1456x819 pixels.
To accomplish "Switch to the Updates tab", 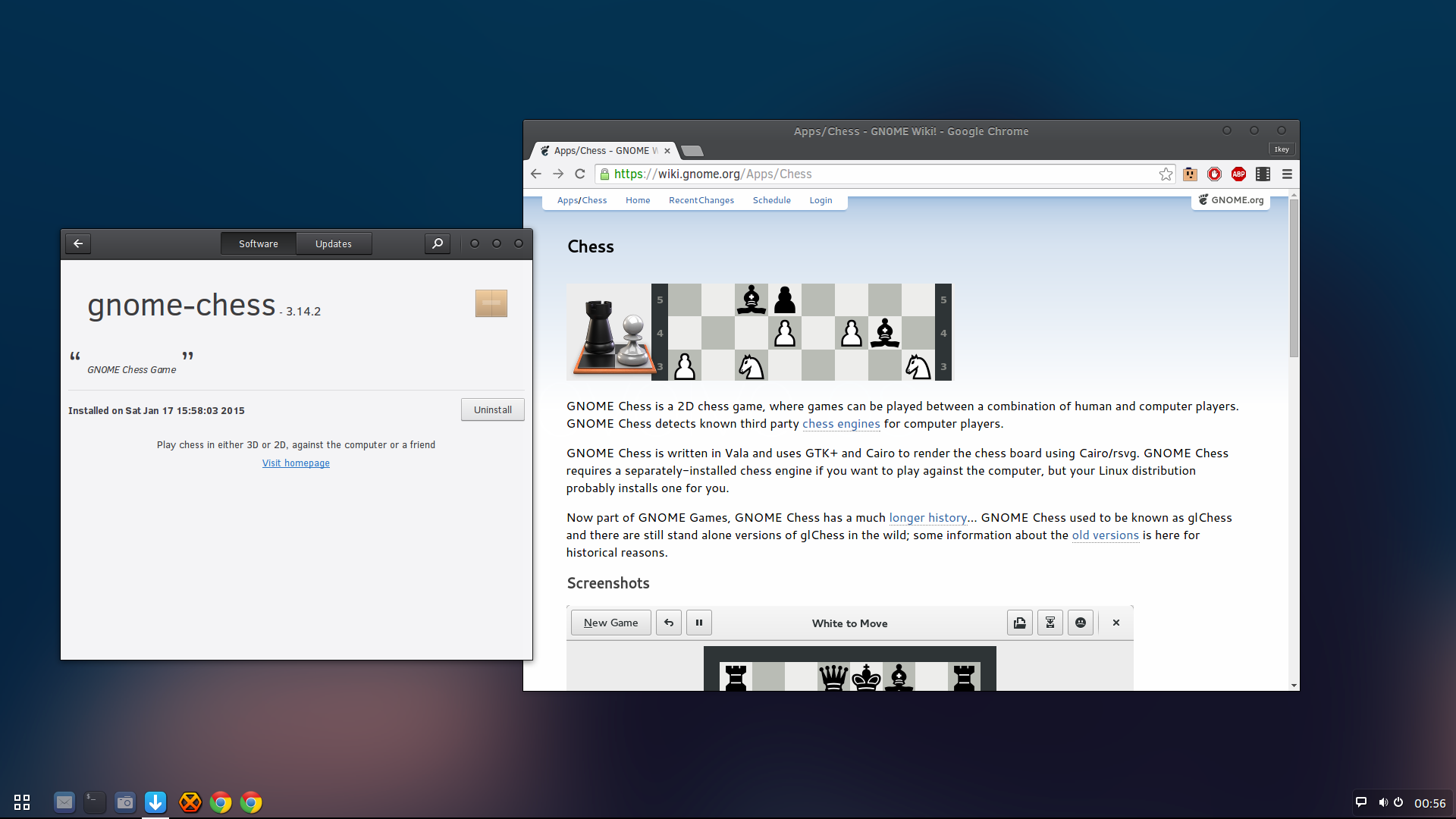I will click(x=334, y=243).
